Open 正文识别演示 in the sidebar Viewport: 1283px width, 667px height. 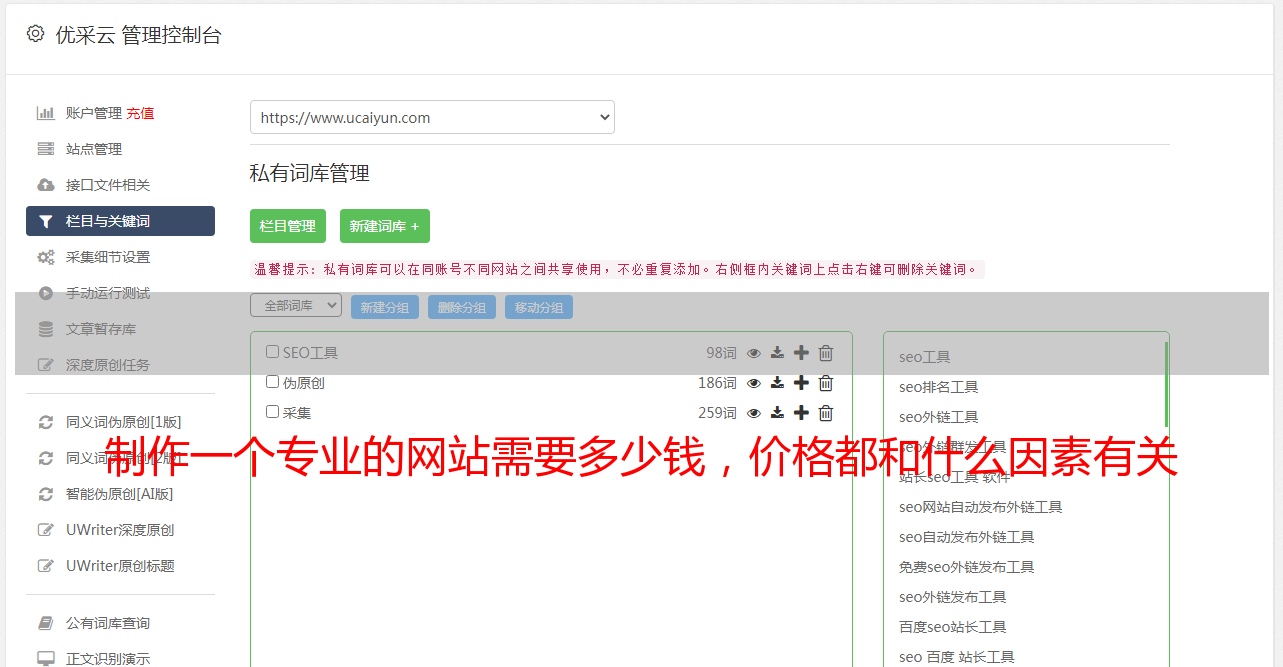click(x=108, y=659)
